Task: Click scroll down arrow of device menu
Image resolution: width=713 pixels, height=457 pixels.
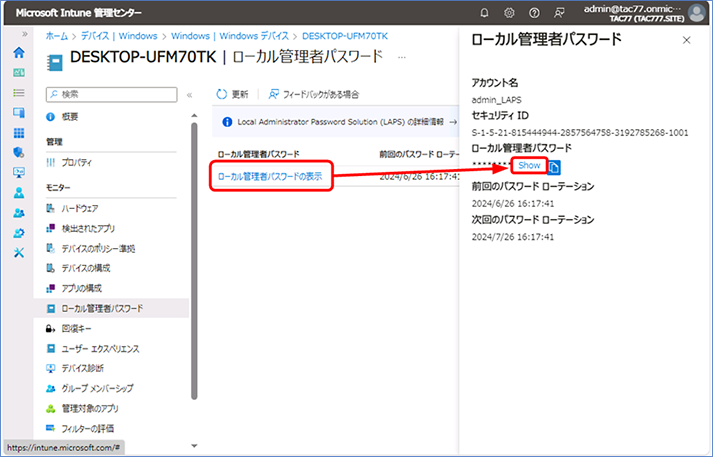Action: (194, 446)
